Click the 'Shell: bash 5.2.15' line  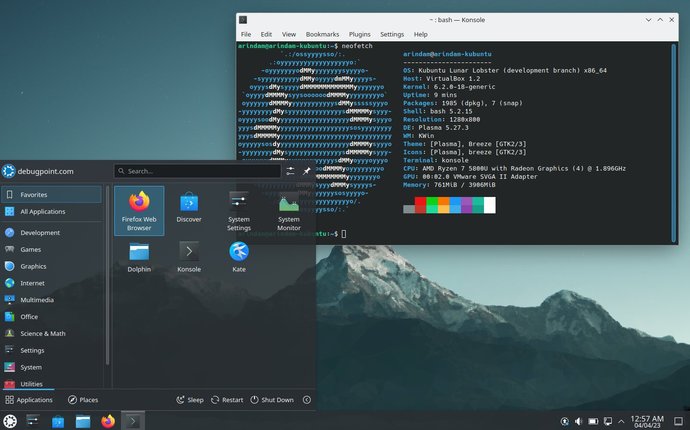point(437,111)
